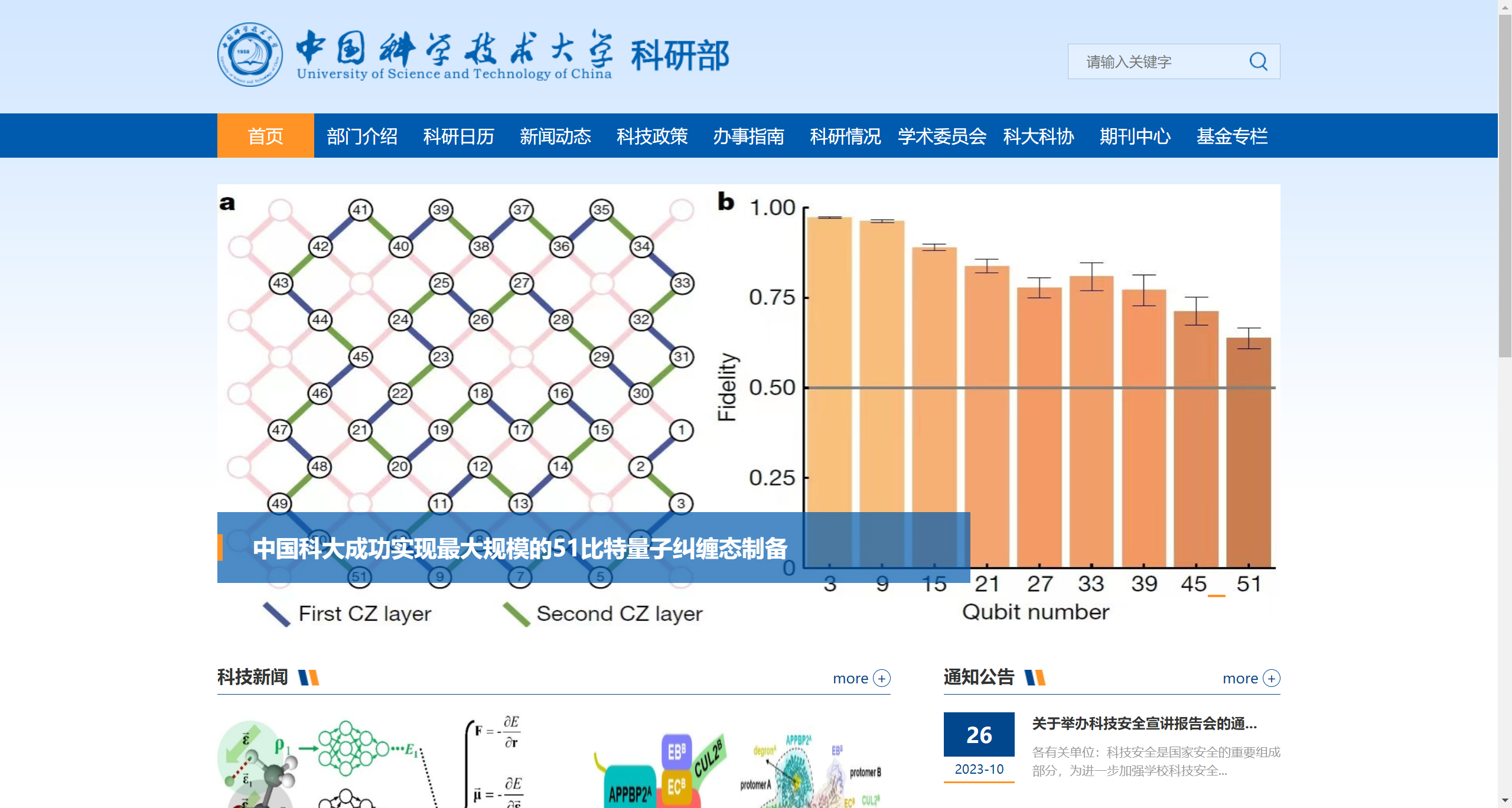Click the USTC university seal logo
Viewport: 1512px width, 808px height.
coord(250,55)
